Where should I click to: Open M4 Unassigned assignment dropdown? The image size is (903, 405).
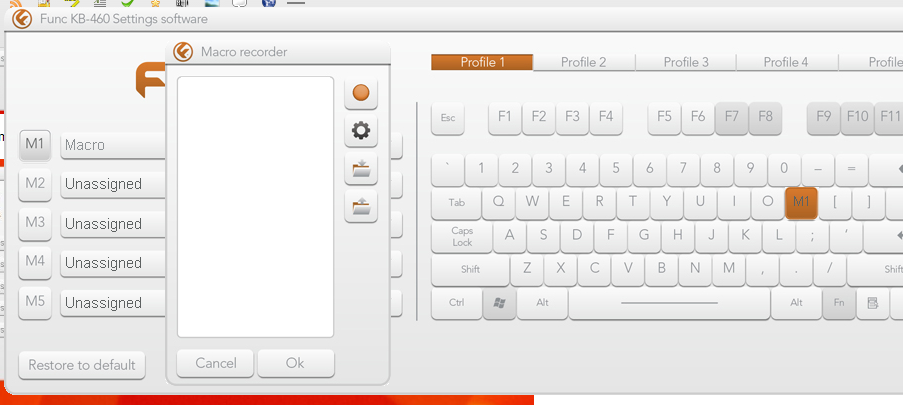tap(113, 263)
